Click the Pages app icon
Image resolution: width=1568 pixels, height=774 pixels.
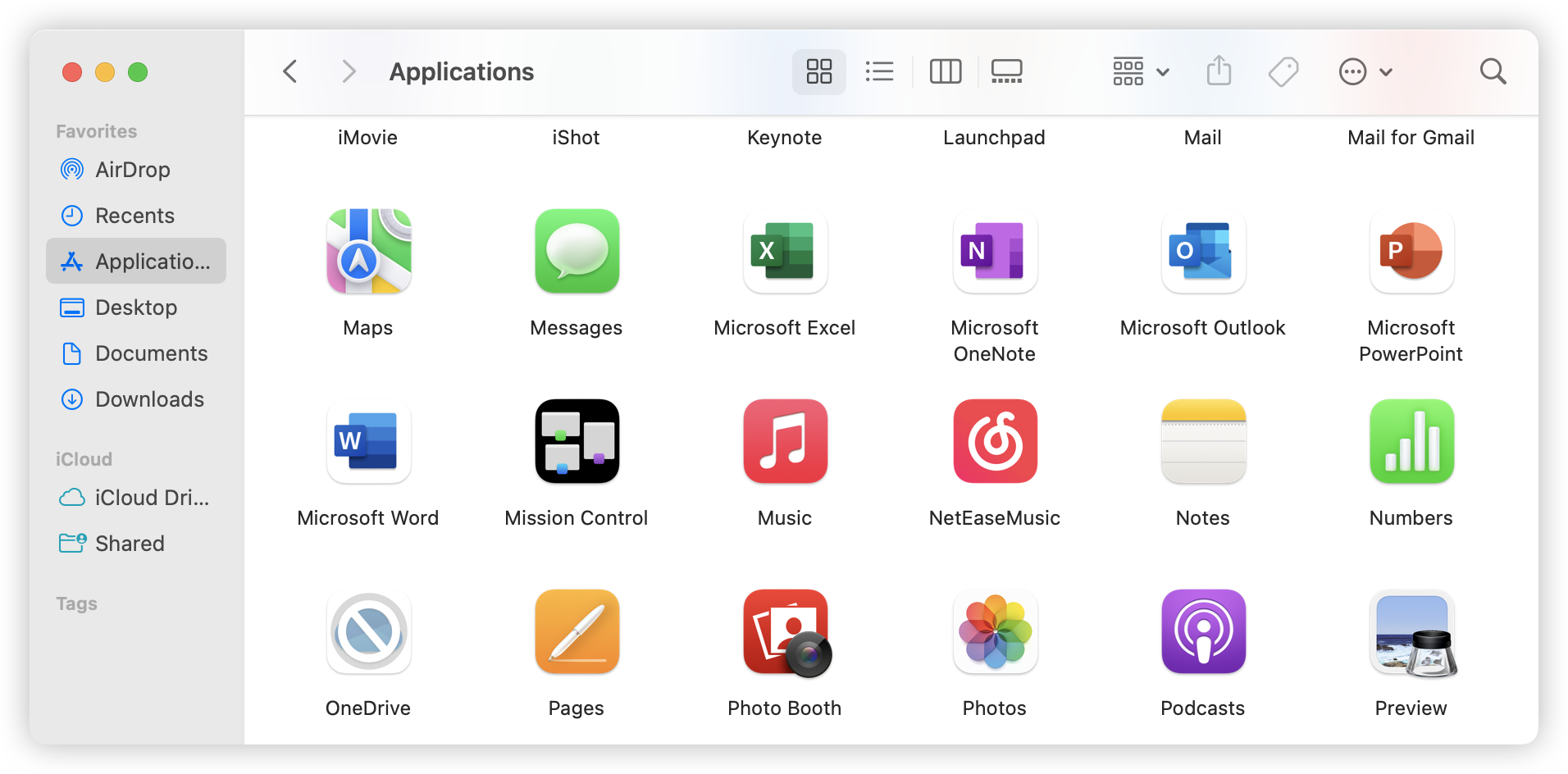point(577,631)
